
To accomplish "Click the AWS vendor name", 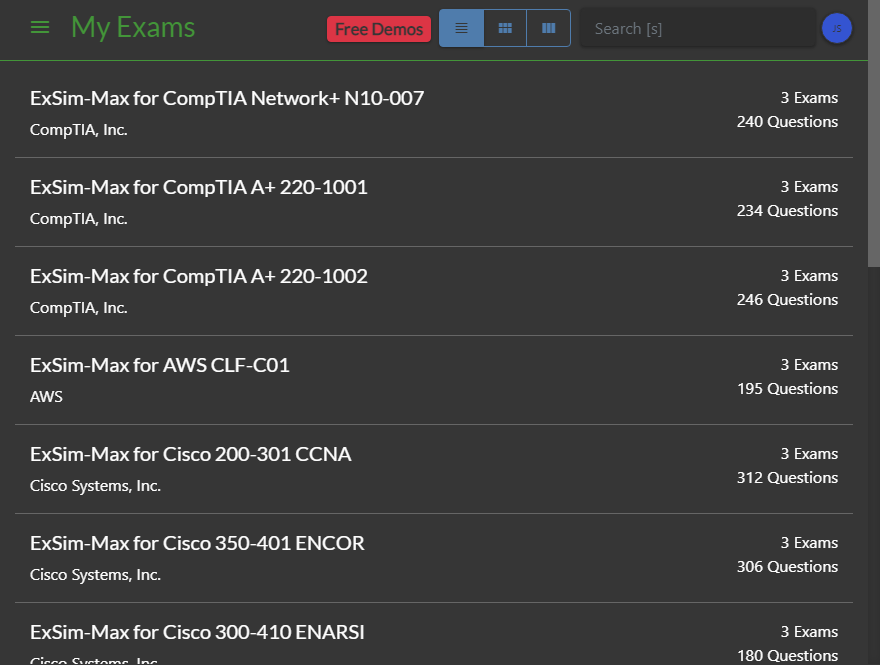I will (46, 397).
